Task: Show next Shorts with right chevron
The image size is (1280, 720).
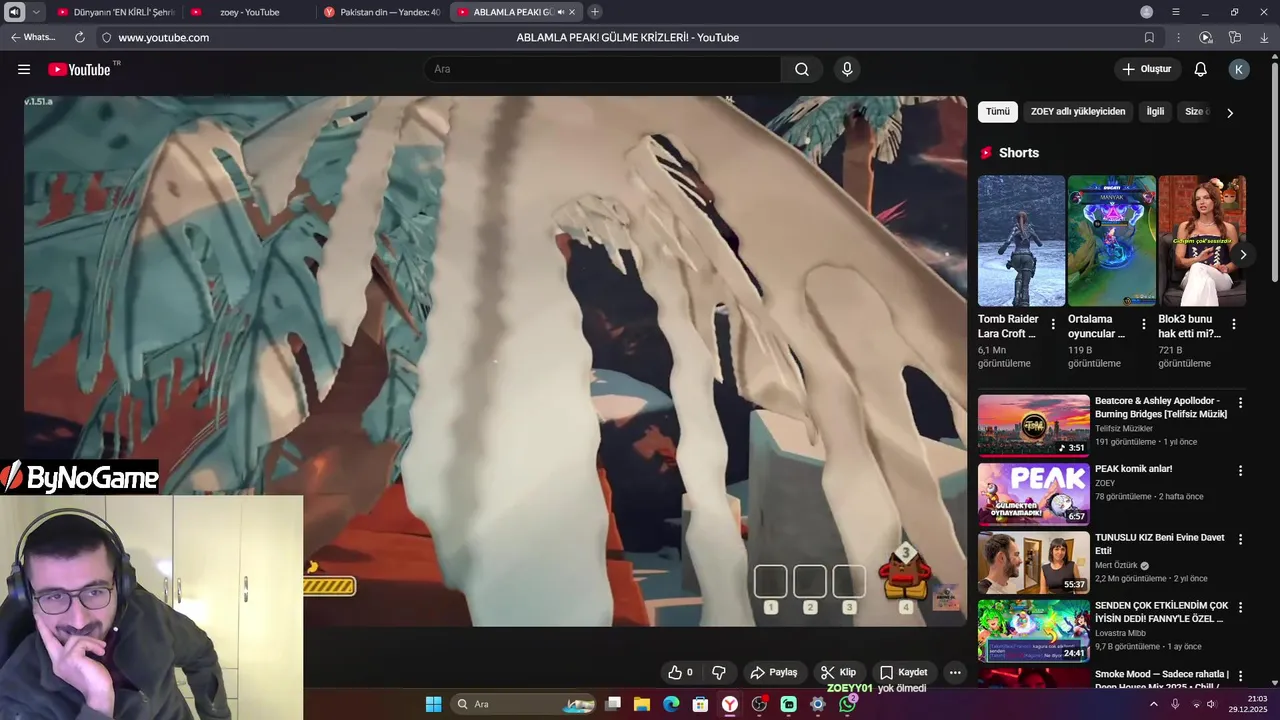Action: (1242, 255)
